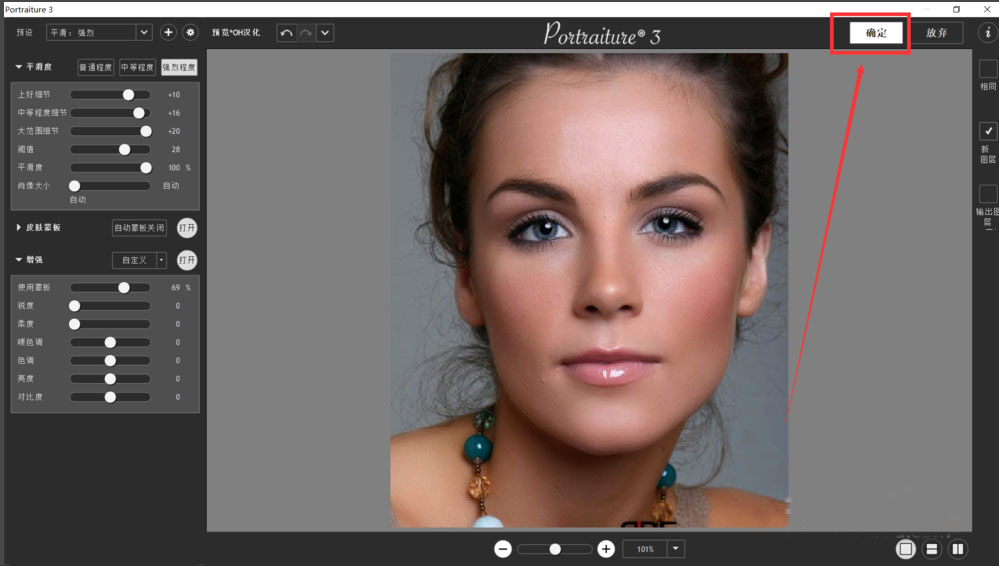999x566 pixels.
Task: Click the undo arrow icon
Action: click(x=286, y=33)
